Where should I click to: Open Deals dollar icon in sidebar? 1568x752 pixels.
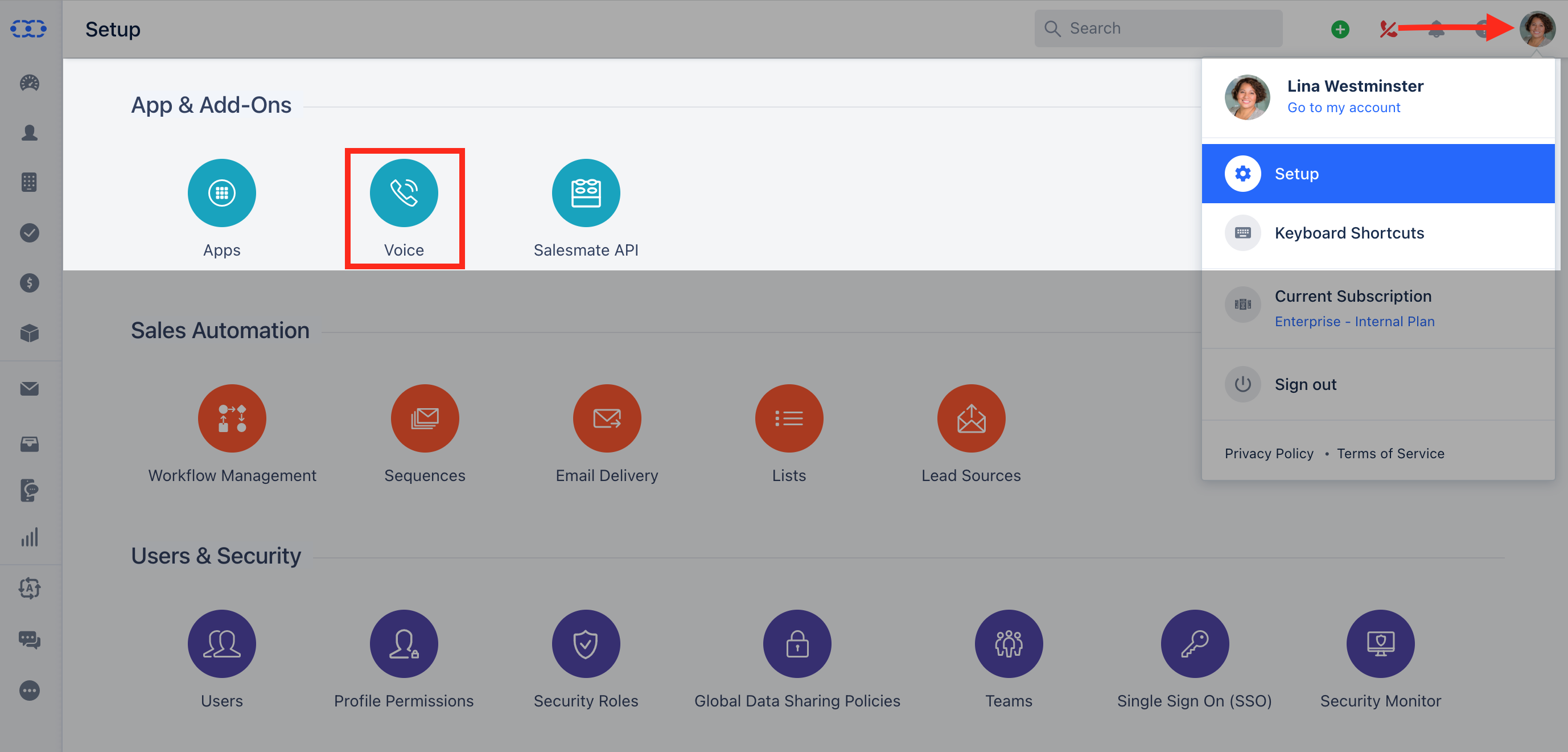[x=29, y=282]
